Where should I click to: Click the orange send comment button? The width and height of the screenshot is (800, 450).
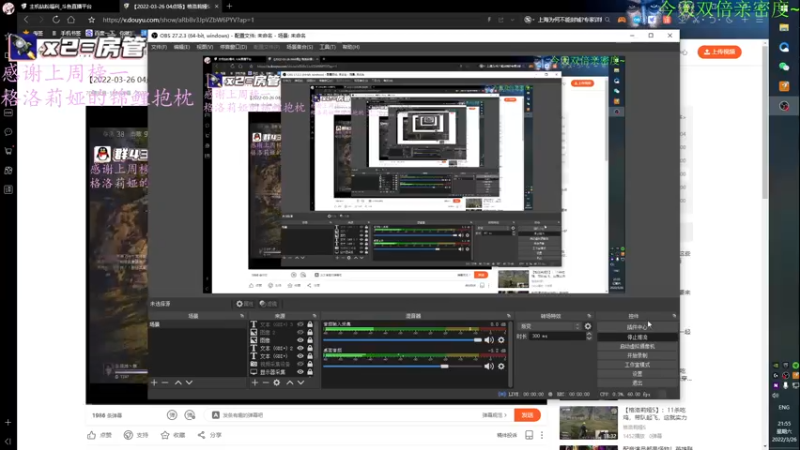click(527, 415)
